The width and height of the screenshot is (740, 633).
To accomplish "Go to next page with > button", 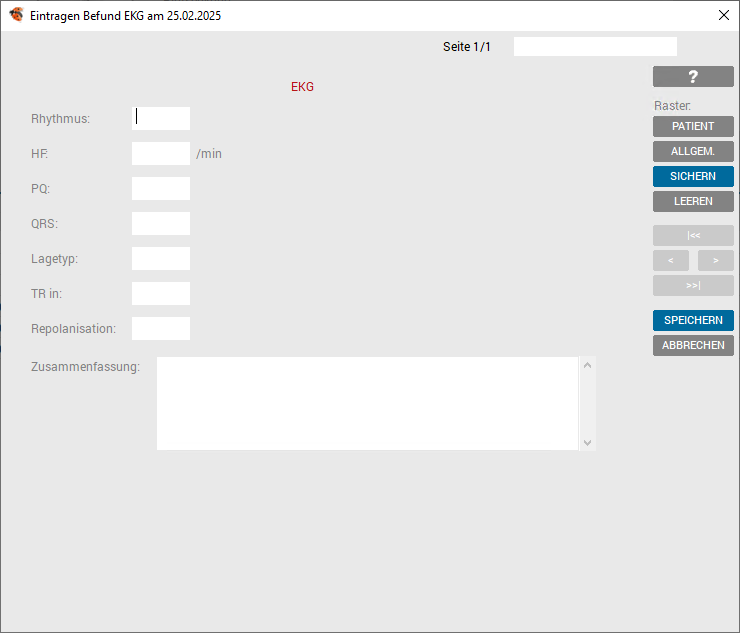I will (x=715, y=261).
